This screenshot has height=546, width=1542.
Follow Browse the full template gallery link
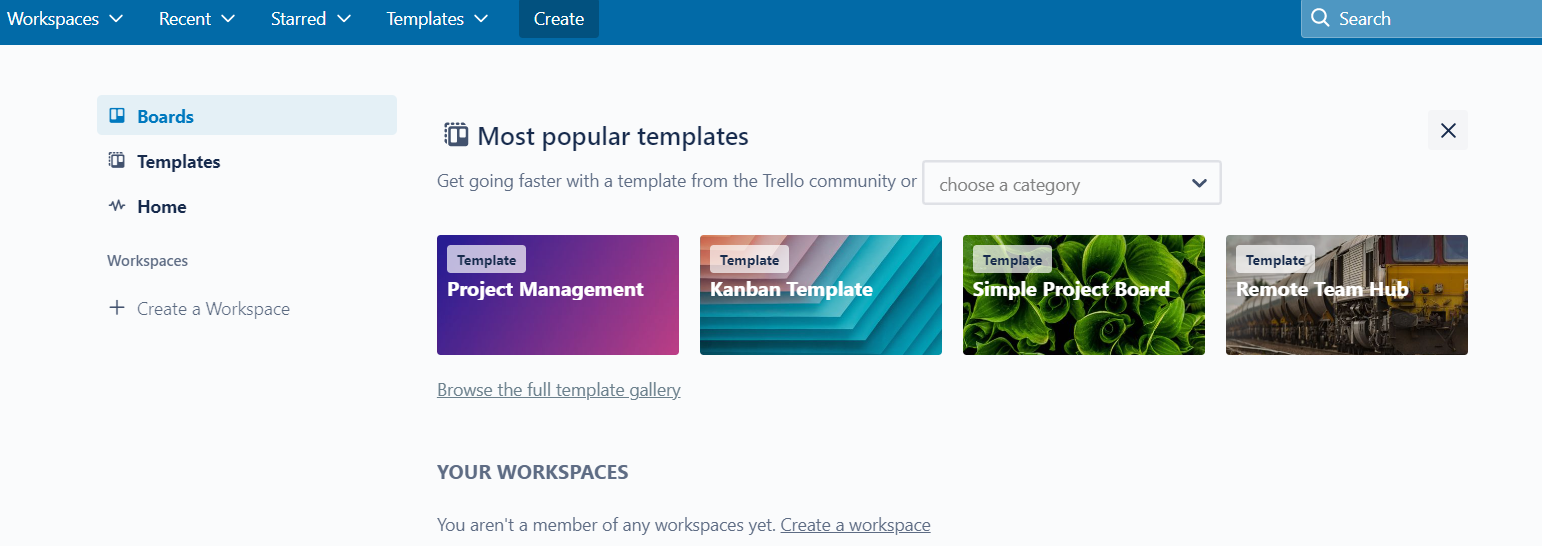(x=559, y=389)
